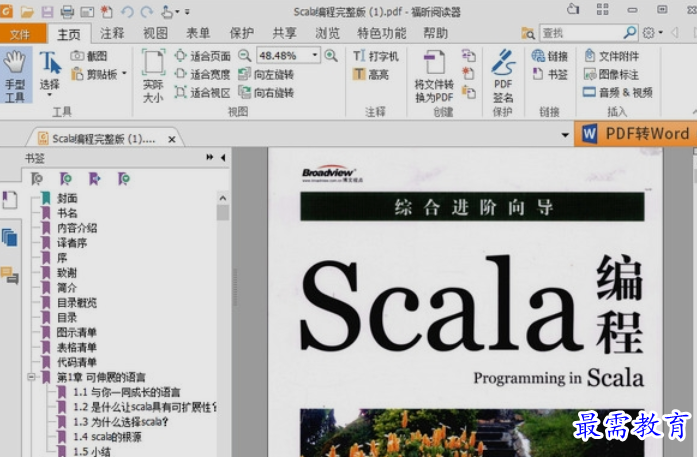This screenshot has width=697, height=457.
Task: Switch to the View (视图) tab
Action: pyautogui.click(x=155, y=33)
